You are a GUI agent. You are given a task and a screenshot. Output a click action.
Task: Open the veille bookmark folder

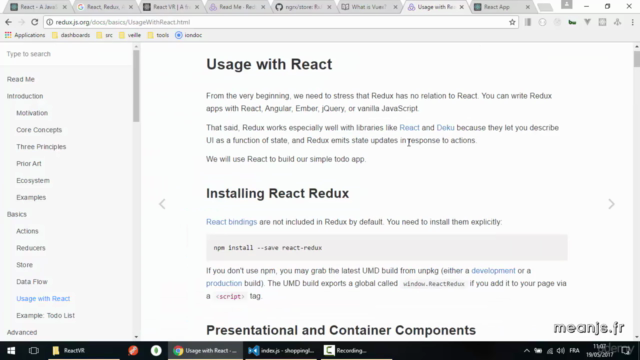pyautogui.click(x=130, y=35)
